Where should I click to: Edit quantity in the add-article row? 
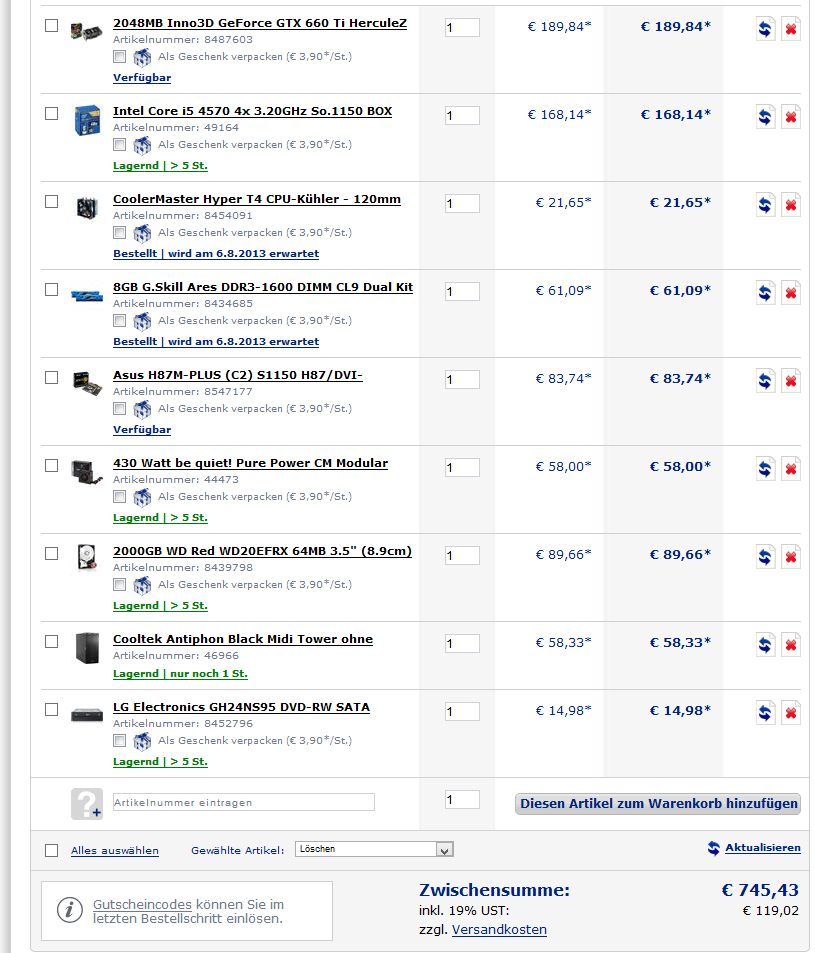[462, 800]
